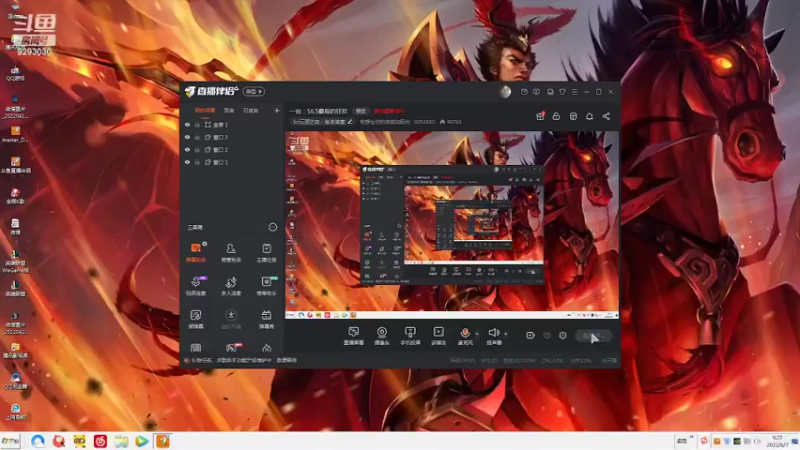Open the 榜单助手 tool
Screen dimensions: 800x450
(x=266, y=286)
